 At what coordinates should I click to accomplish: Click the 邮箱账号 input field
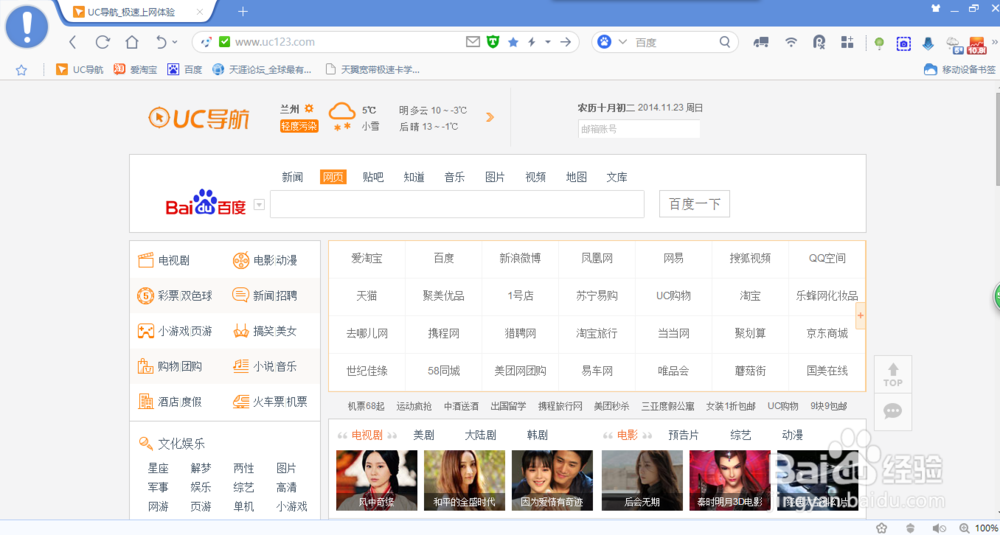point(639,129)
